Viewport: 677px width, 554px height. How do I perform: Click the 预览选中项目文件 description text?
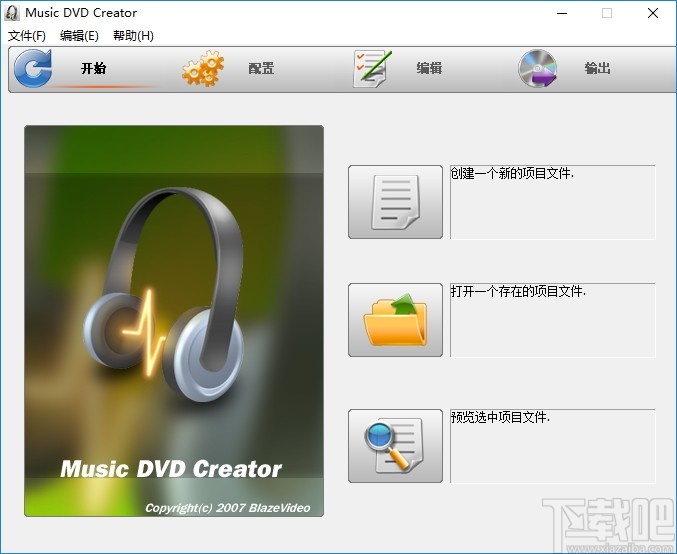(500, 417)
